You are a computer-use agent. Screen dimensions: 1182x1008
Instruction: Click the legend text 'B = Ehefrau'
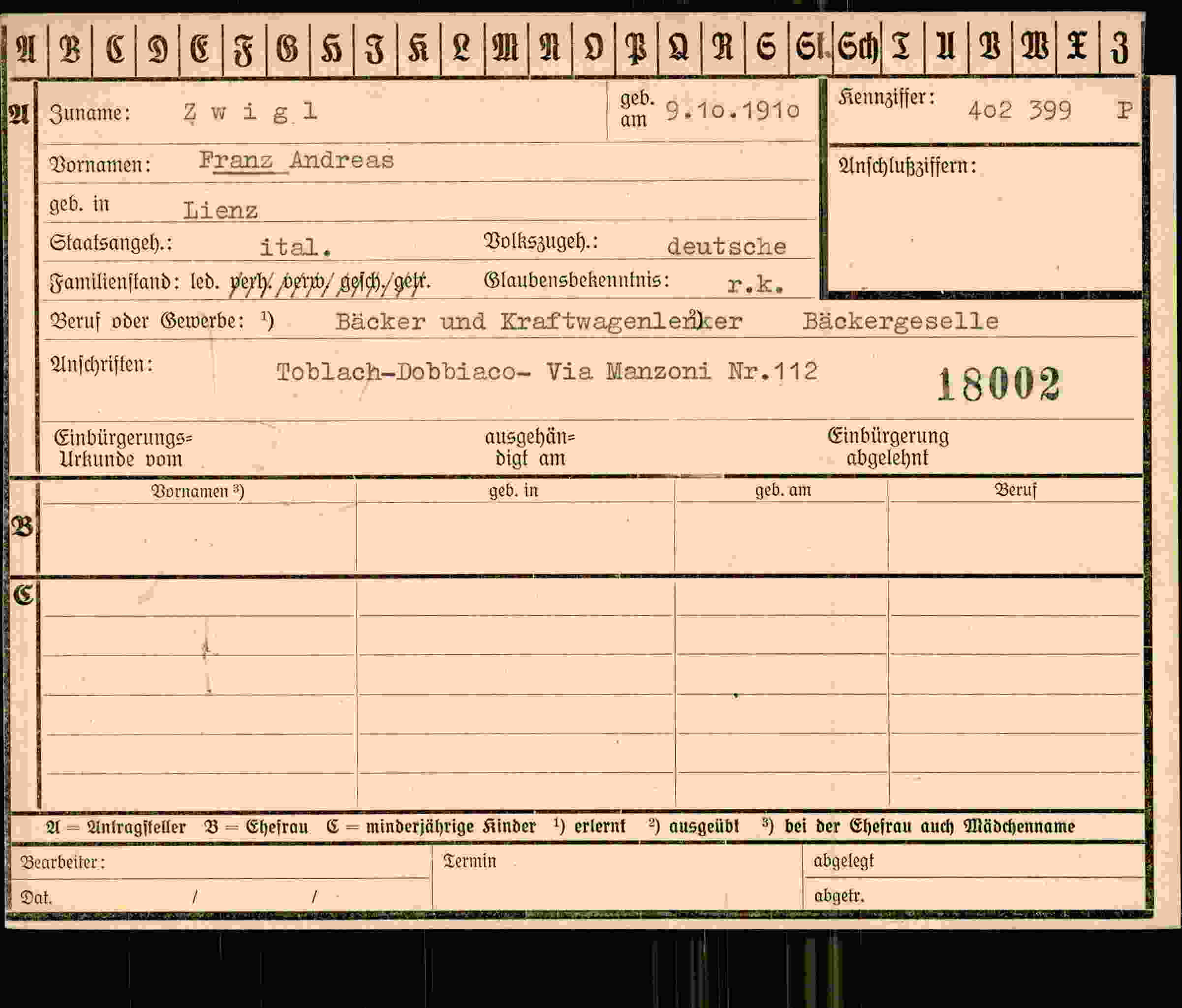tap(256, 826)
